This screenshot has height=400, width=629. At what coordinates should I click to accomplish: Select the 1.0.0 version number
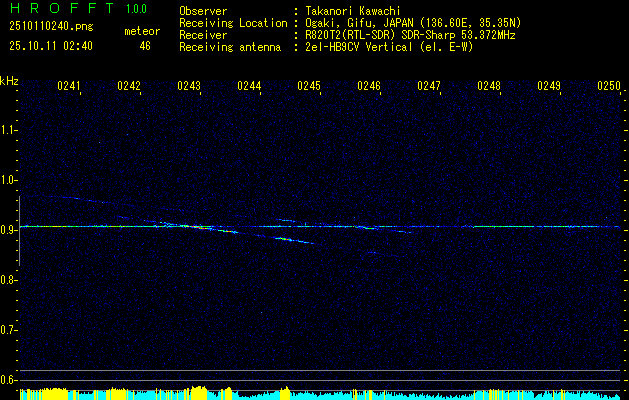click(x=136, y=9)
